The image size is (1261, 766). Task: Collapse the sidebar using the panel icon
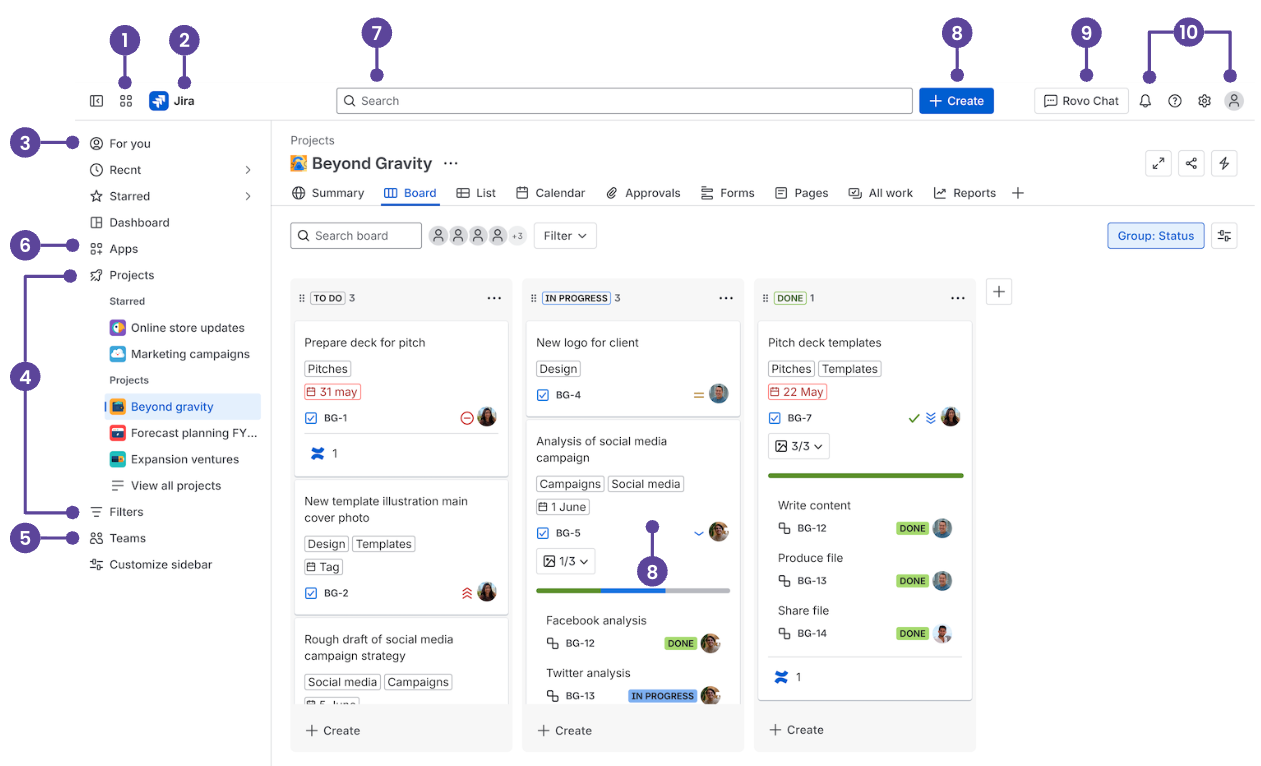click(x=97, y=101)
